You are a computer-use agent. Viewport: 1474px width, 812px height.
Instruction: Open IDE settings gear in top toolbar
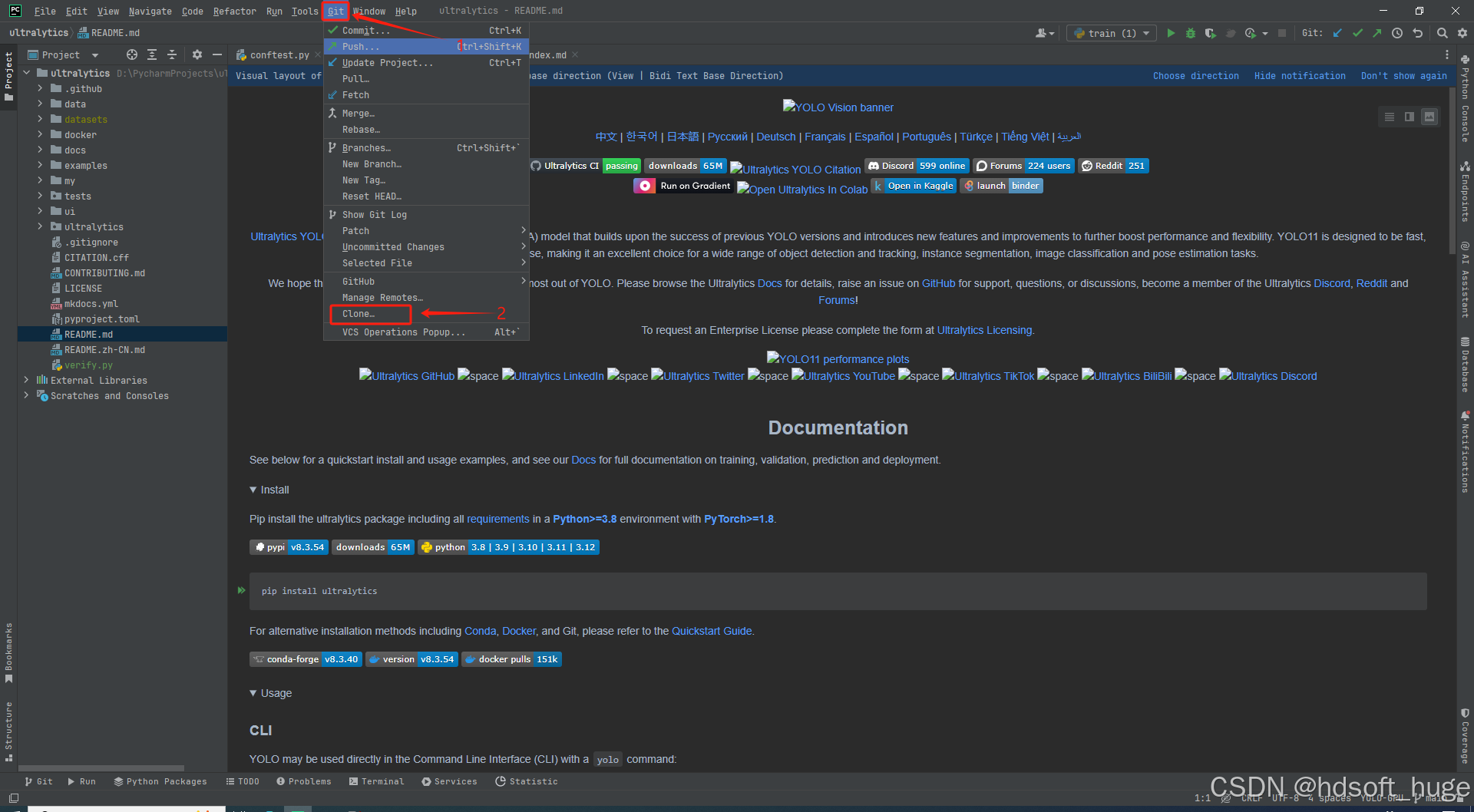[1462, 33]
